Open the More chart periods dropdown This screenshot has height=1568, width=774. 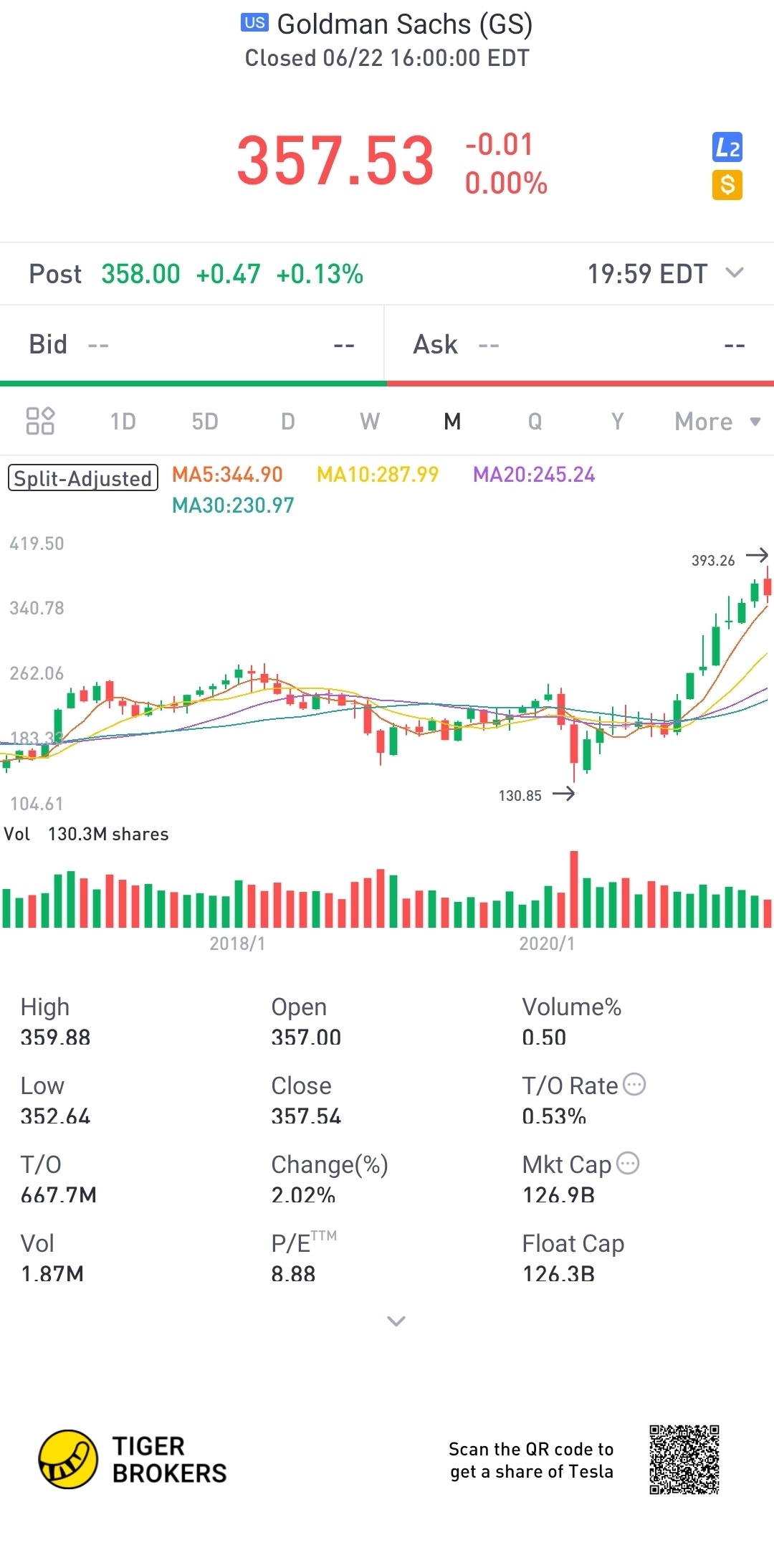click(x=717, y=422)
